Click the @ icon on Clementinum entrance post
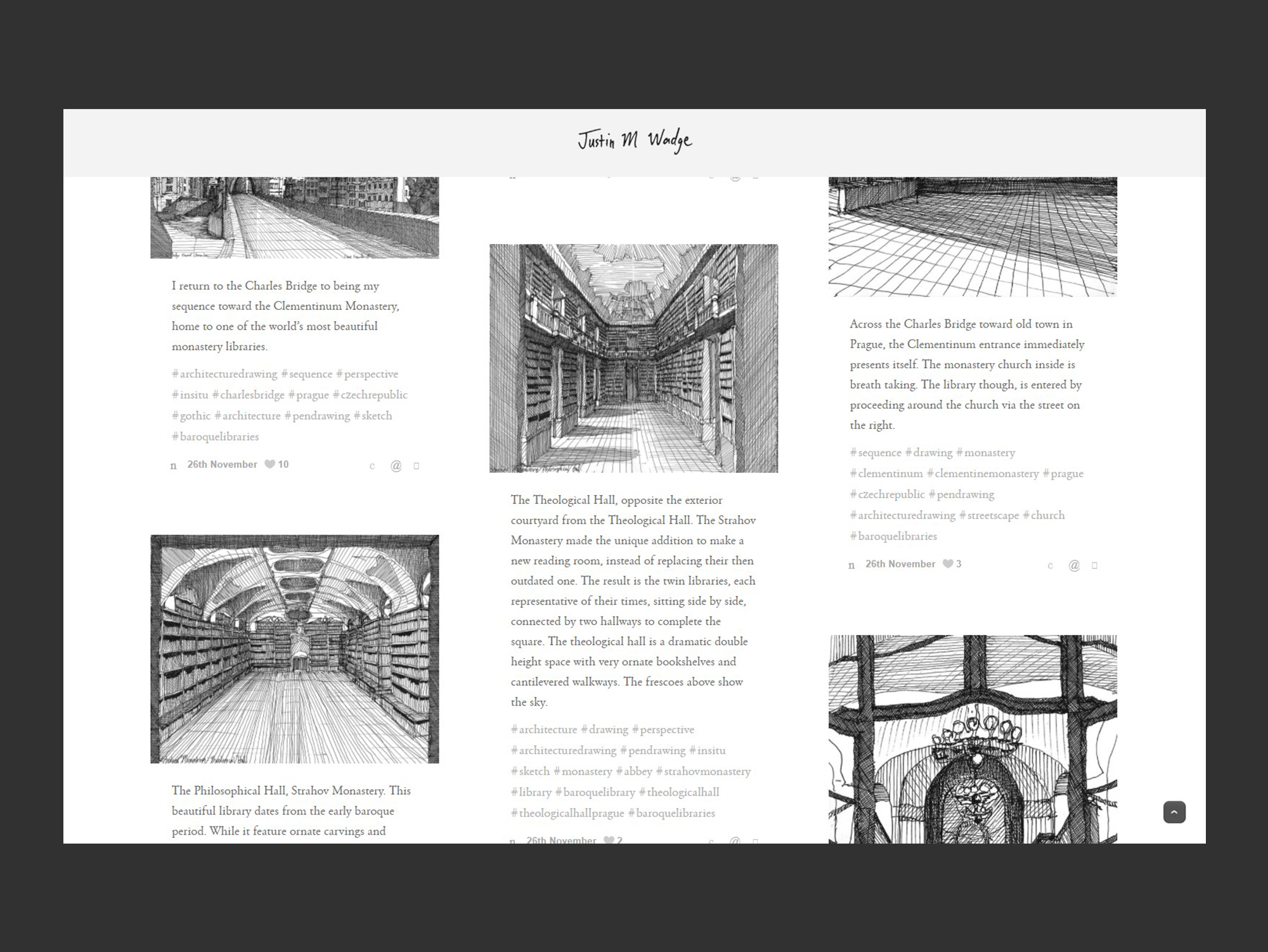Viewport: 1268px width, 952px height. click(x=1074, y=565)
